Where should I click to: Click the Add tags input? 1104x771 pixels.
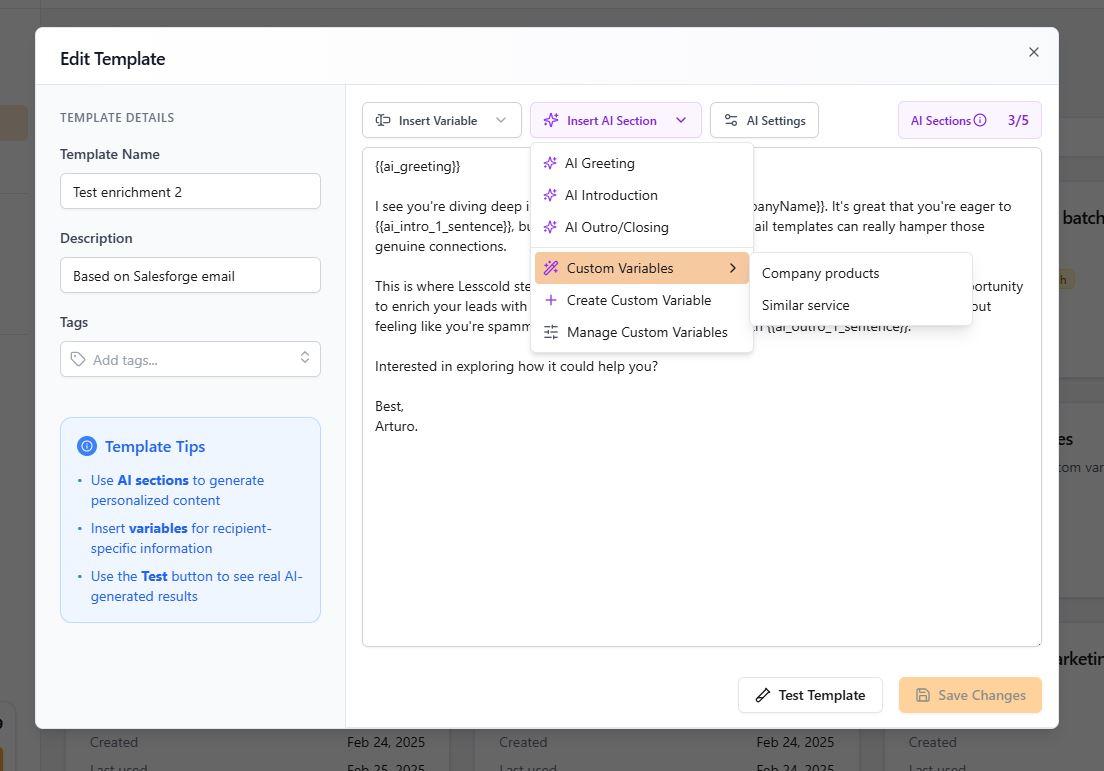click(x=190, y=359)
